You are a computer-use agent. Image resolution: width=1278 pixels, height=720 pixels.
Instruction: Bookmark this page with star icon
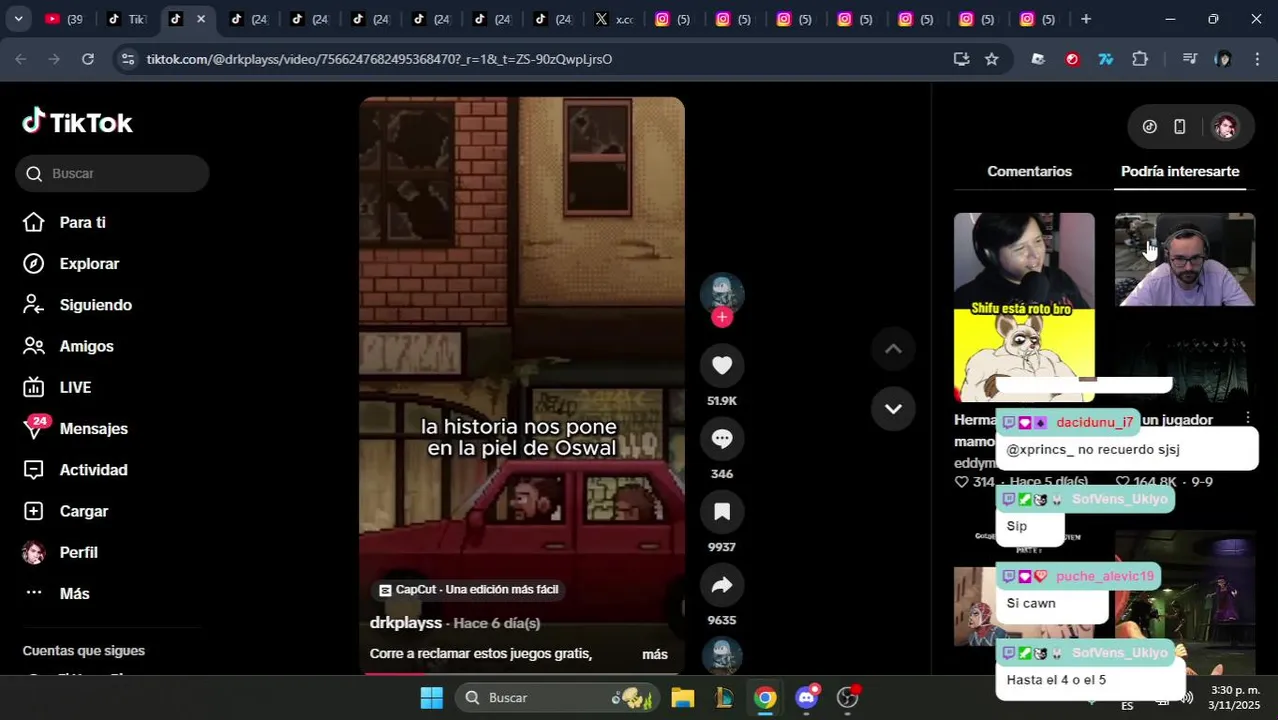tap(991, 59)
